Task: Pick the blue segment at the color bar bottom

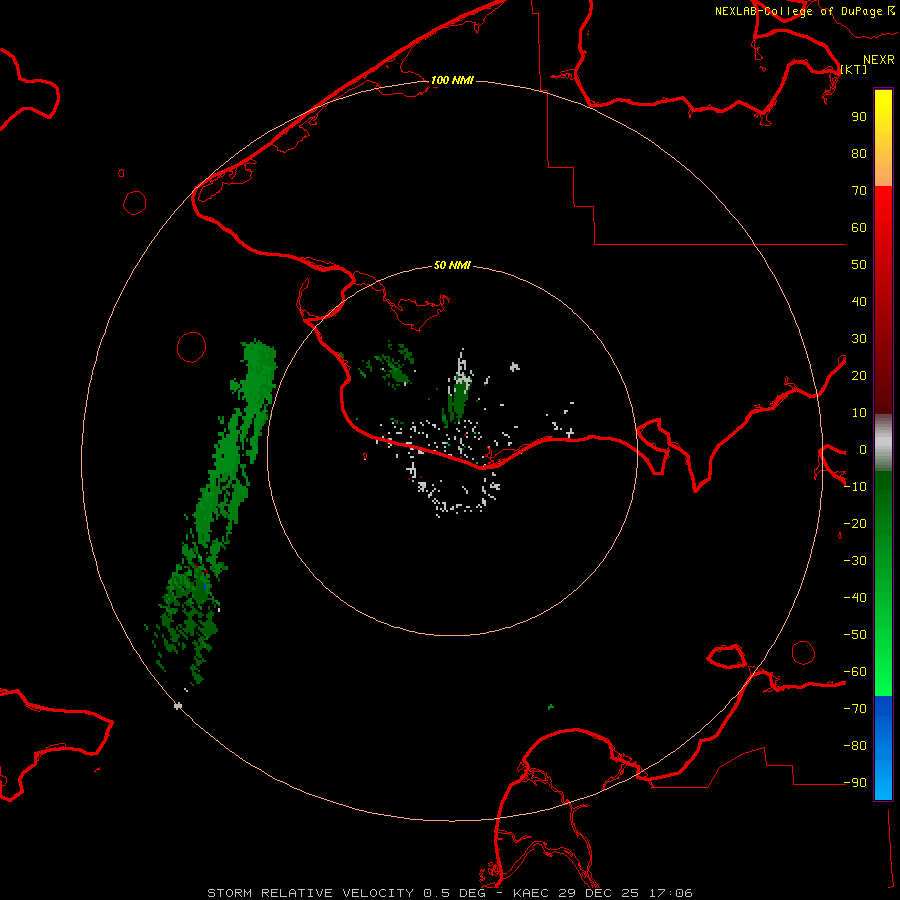Action: 883,747
